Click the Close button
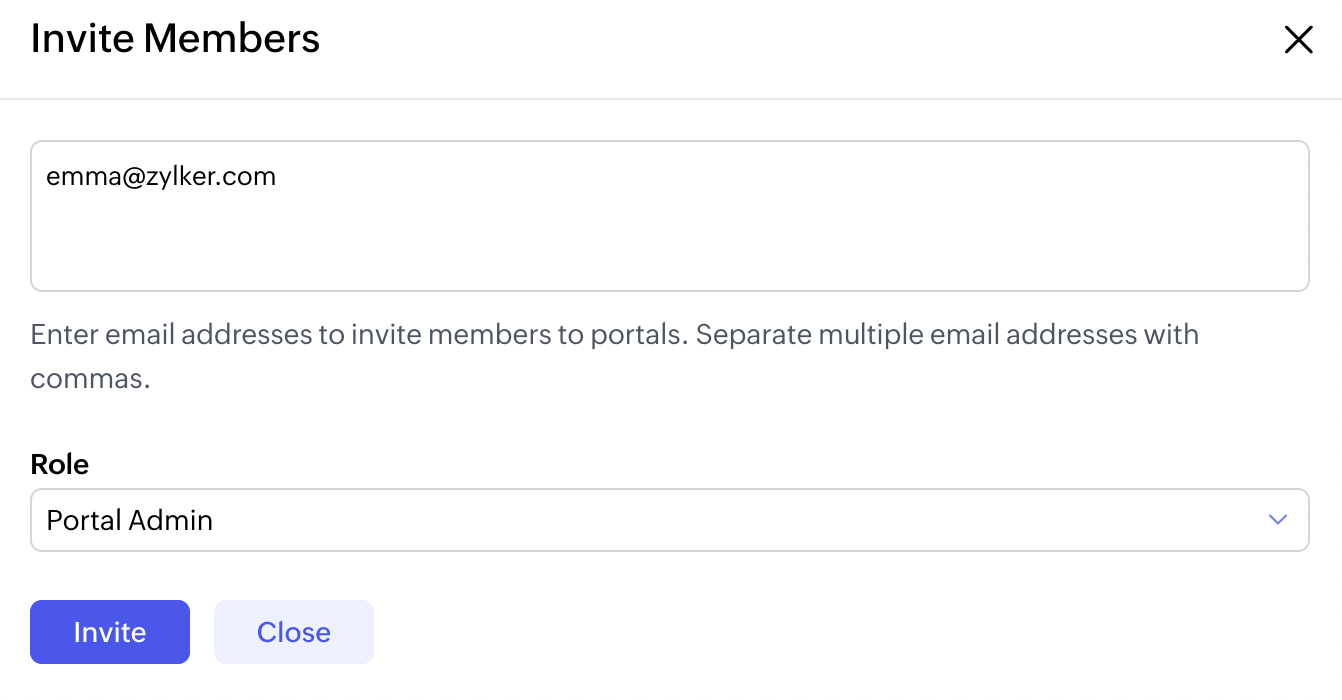The height and width of the screenshot is (700, 1342). pos(293,632)
